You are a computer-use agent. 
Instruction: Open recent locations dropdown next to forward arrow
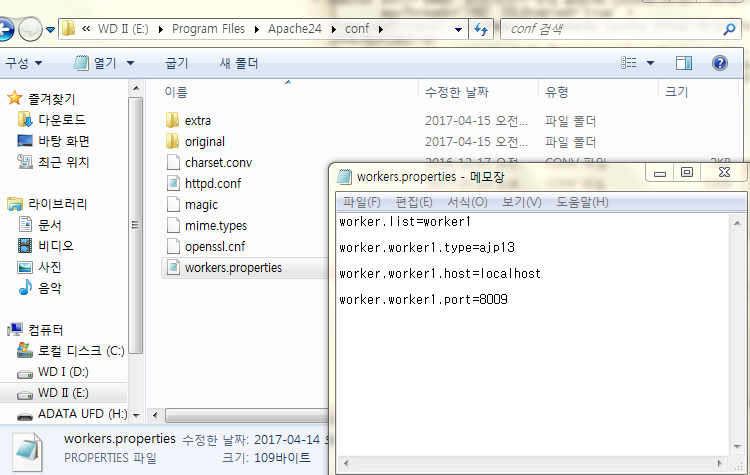(50, 30)
